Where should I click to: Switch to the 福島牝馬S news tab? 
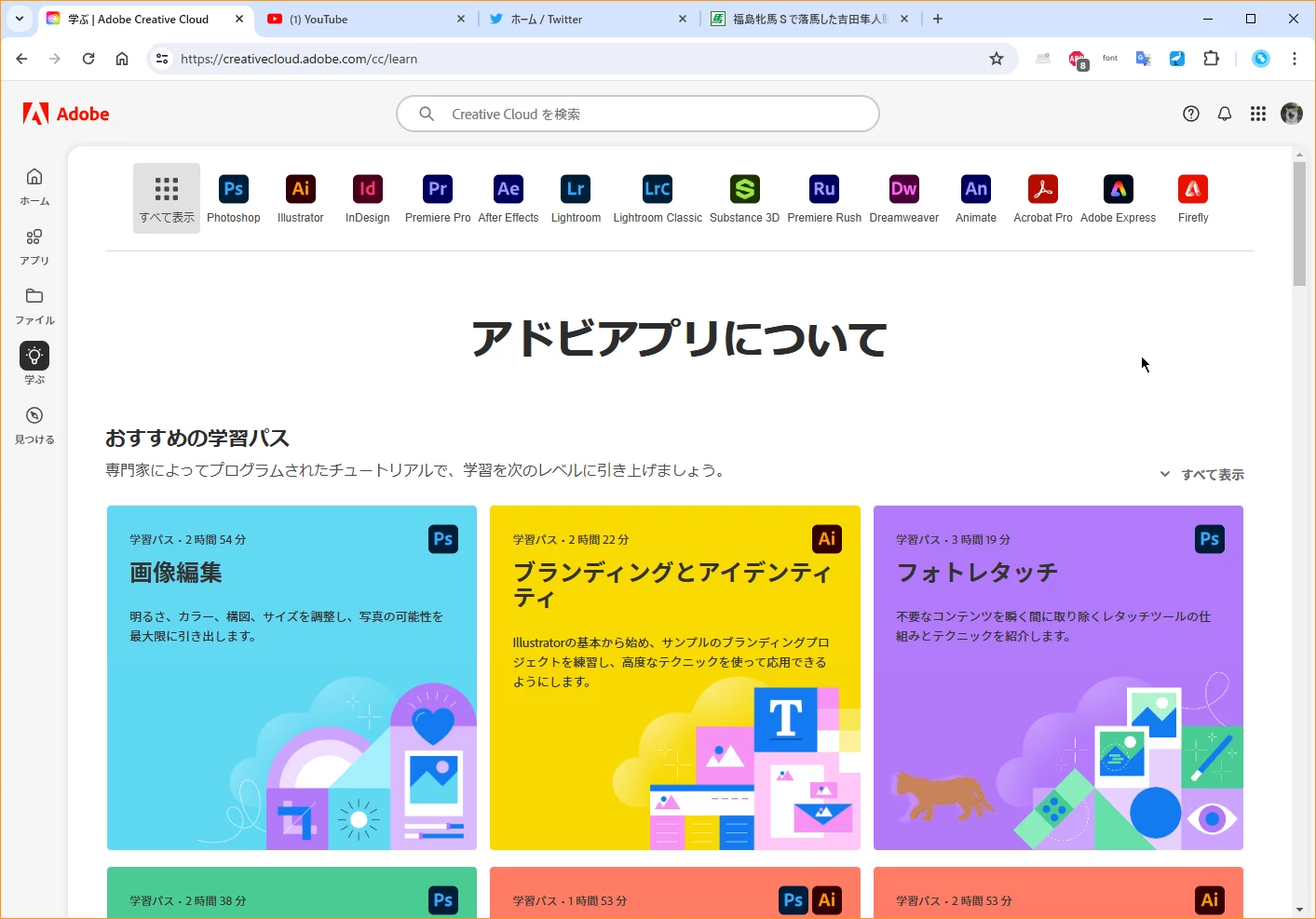tap(808, 19)
